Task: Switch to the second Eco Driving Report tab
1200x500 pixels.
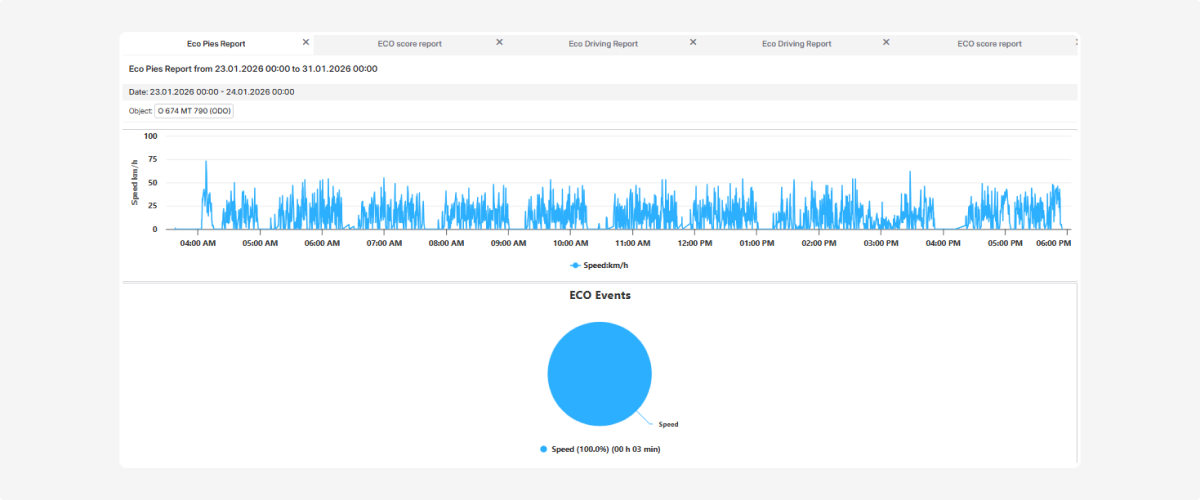Action: coord(796,44)
